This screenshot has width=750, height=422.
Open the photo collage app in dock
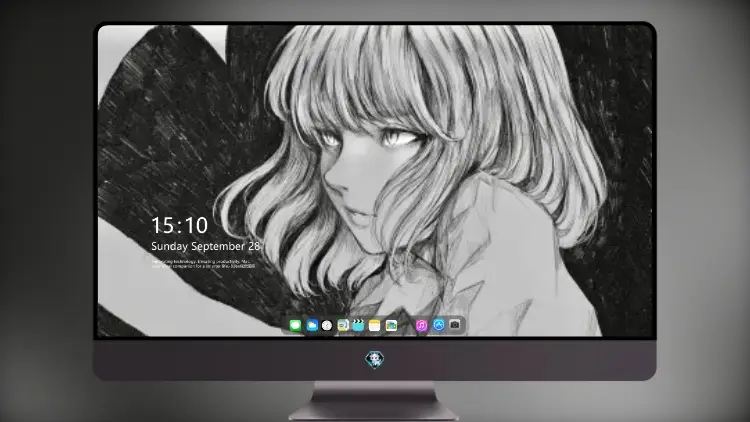click(x=391, y=325)
